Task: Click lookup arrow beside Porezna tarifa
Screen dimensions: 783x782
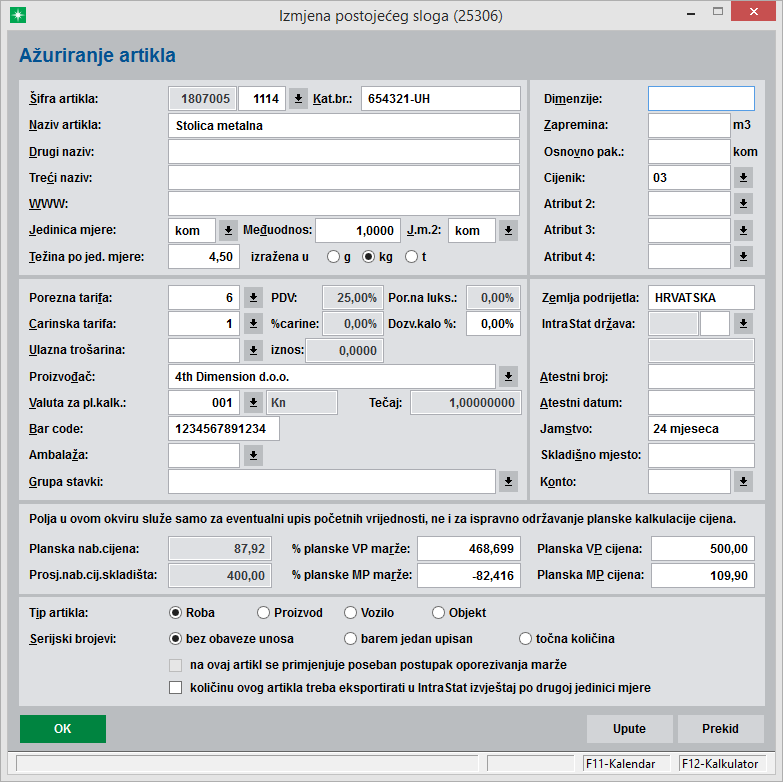Action: [254, 298]
